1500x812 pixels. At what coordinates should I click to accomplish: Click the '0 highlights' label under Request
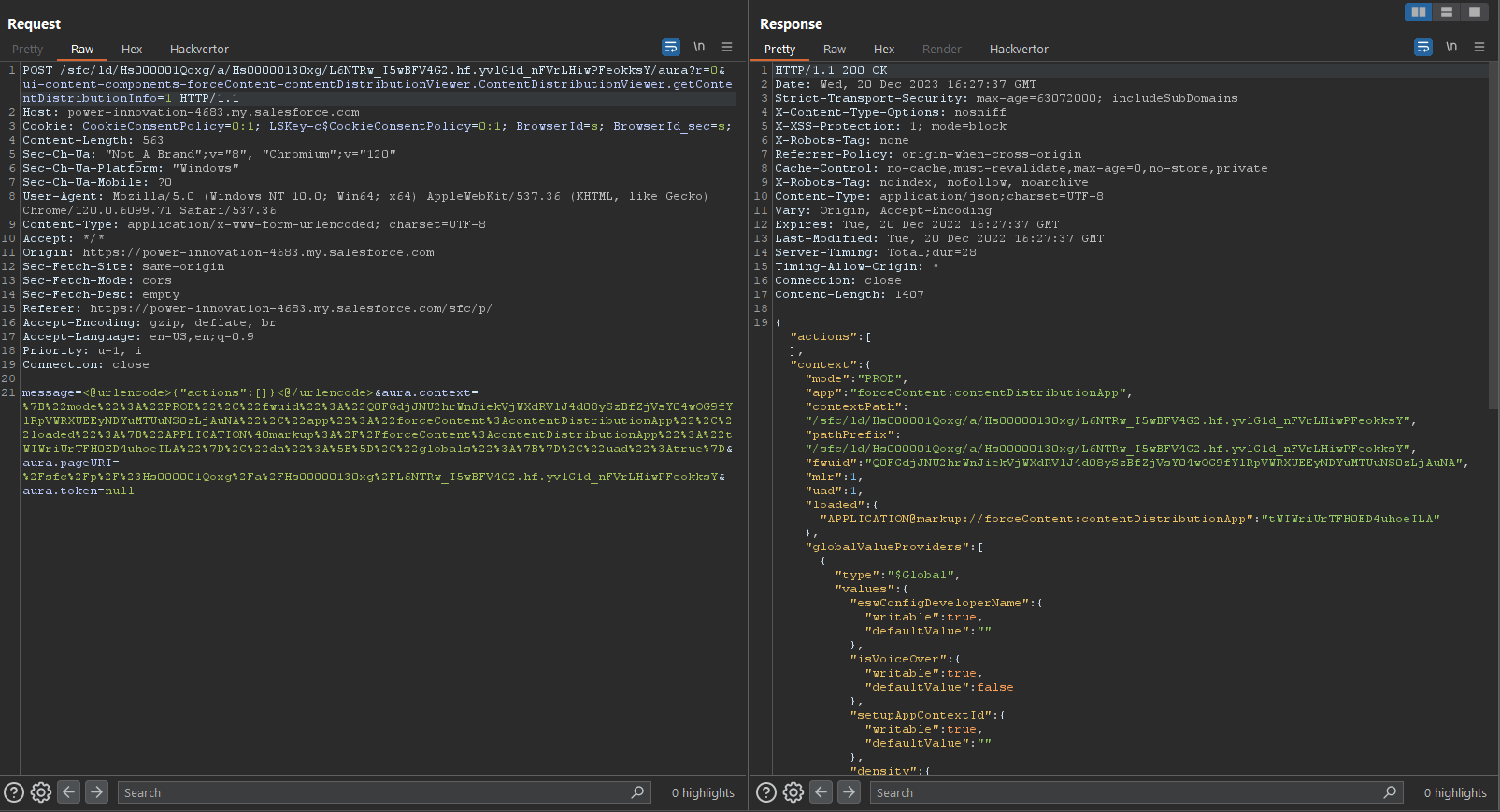[703, 792]
